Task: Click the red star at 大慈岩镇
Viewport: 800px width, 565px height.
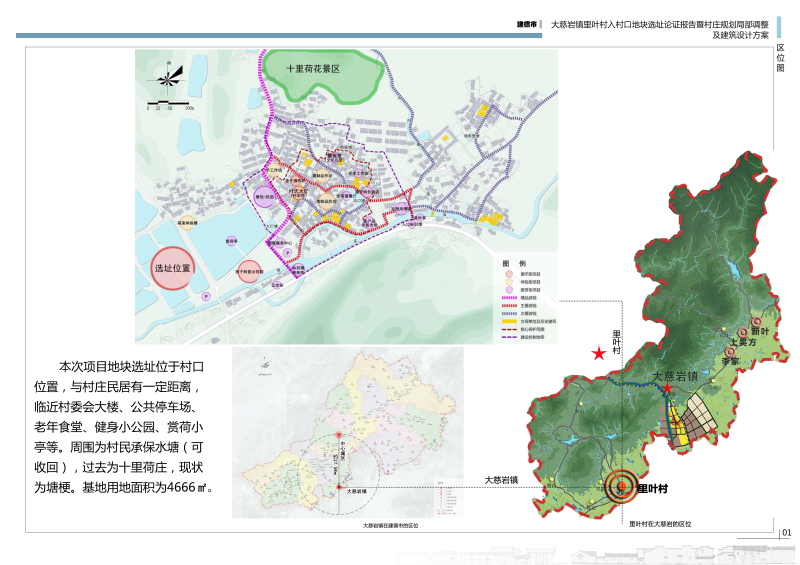Action: tap(668, 387)
